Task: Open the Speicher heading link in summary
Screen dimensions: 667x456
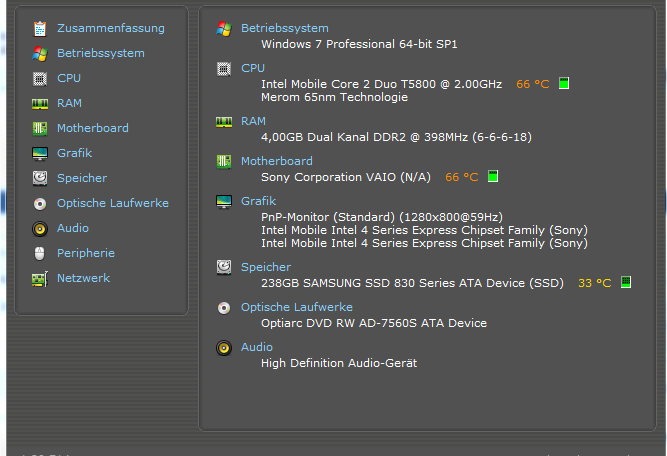Action: 266,267
